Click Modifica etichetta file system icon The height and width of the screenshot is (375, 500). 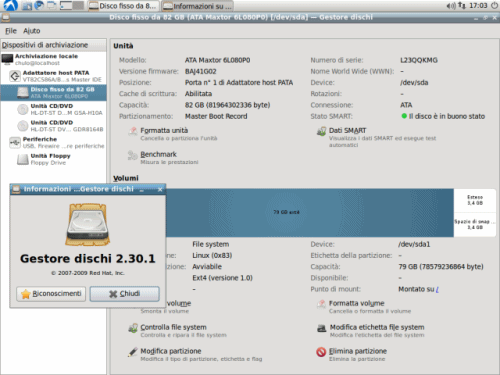pos(321,328)
